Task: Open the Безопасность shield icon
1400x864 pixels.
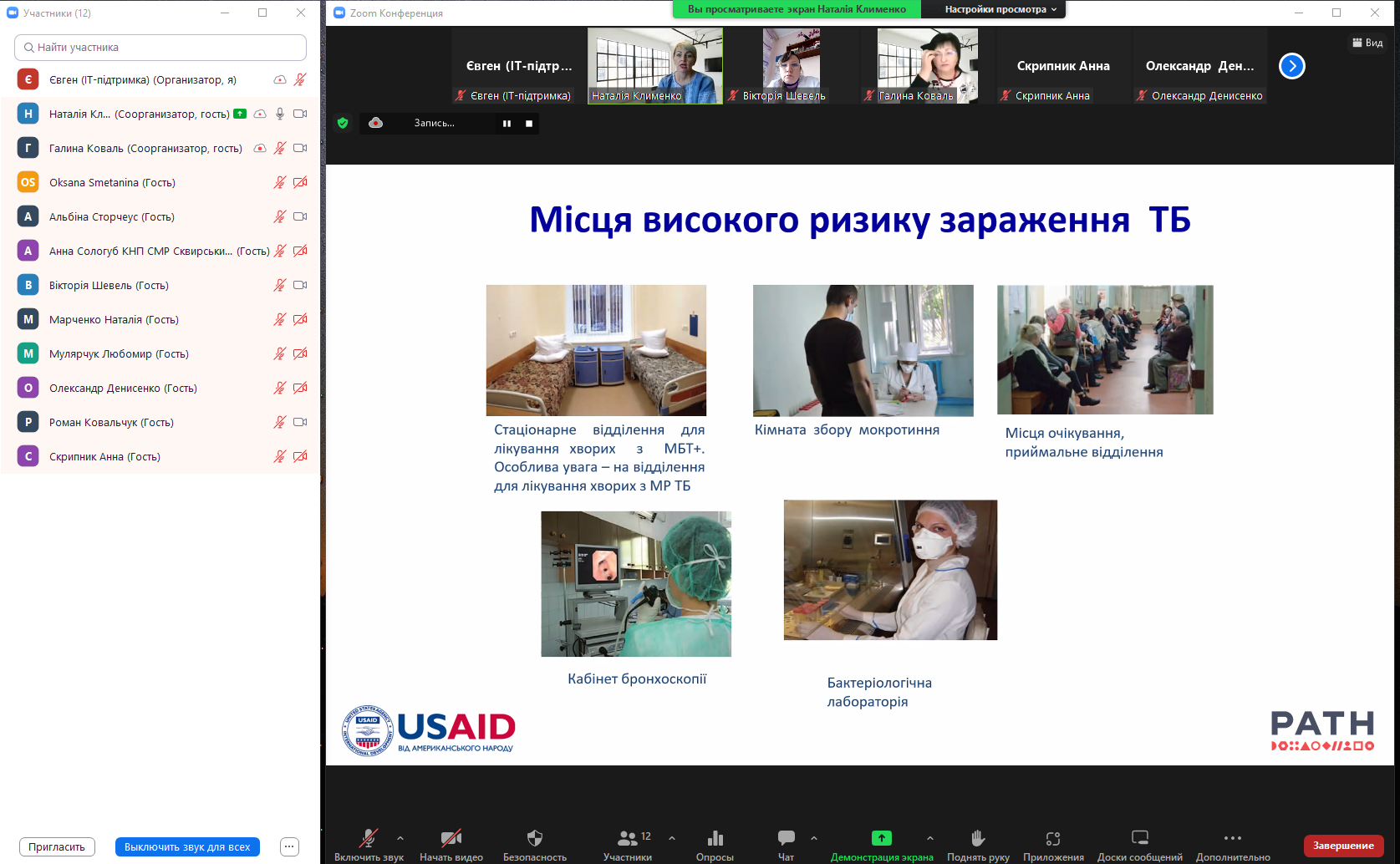Action: pyautogui.click(x=535, y=838)
